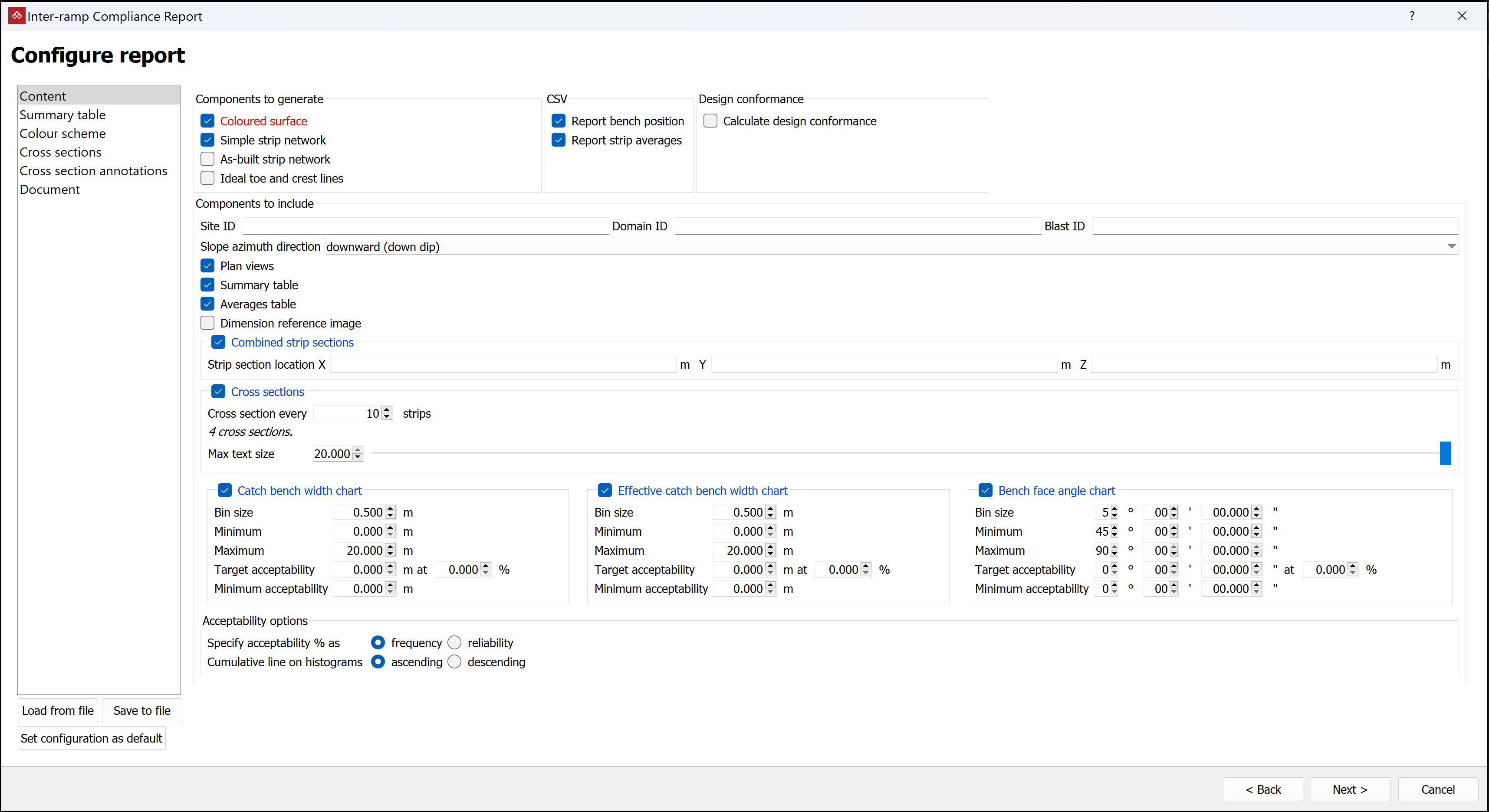Open the Colour scheme page
Viewport: 1489px width, 812px height.
62,134
